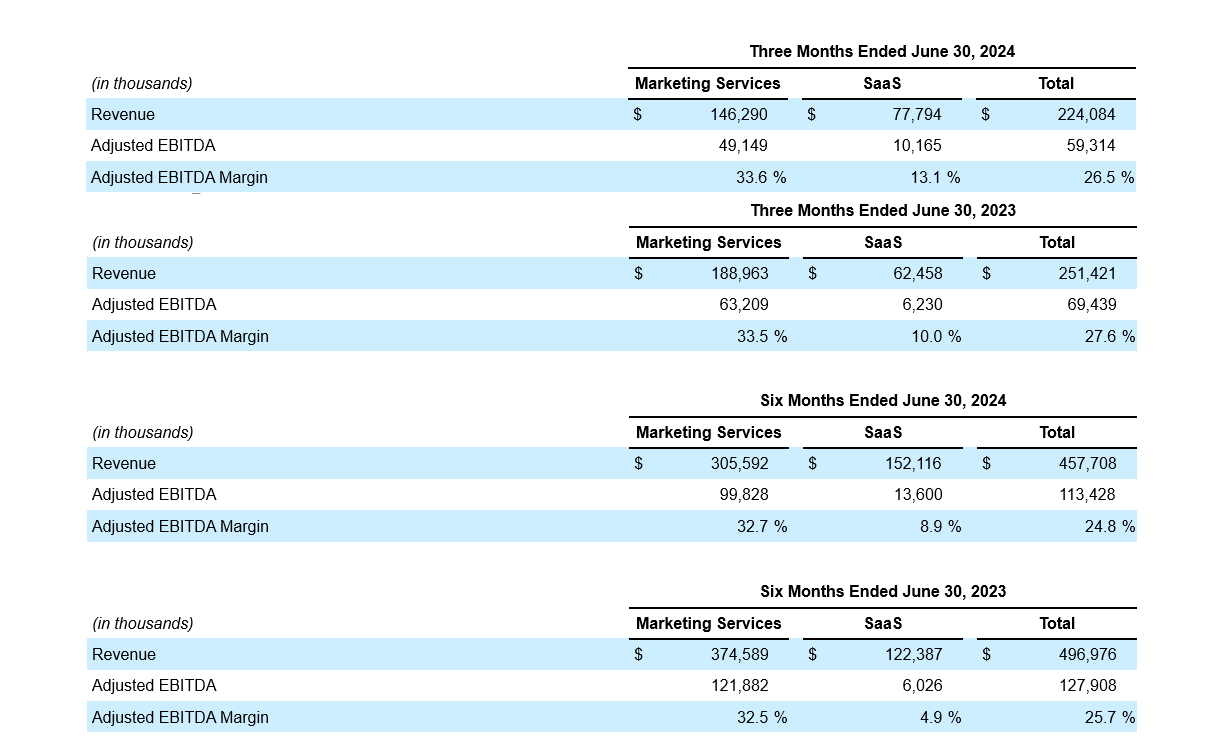Click the revenue amount 122,387

coord(914,655)
